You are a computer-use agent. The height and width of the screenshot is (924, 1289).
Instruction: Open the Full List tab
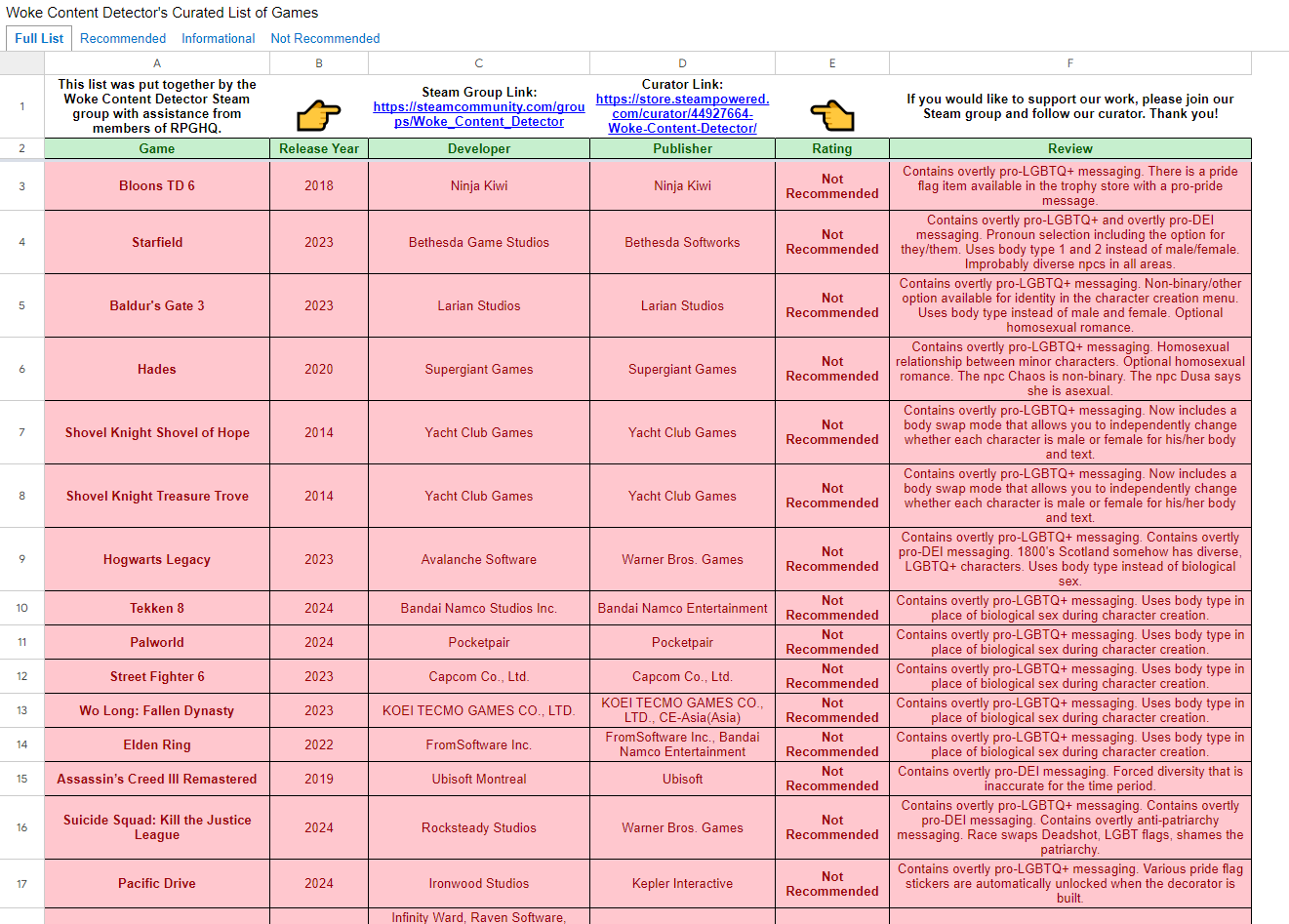[39, 38]
